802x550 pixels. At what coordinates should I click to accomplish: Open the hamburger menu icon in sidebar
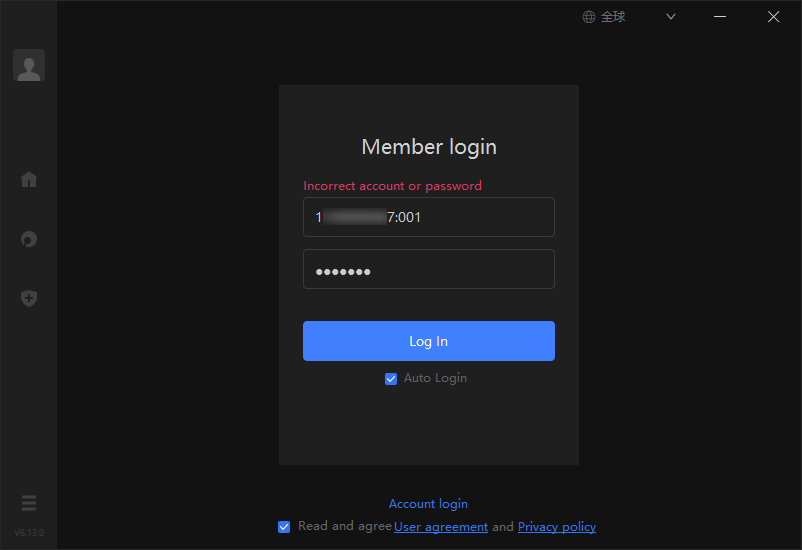click(x=29, y=503)
